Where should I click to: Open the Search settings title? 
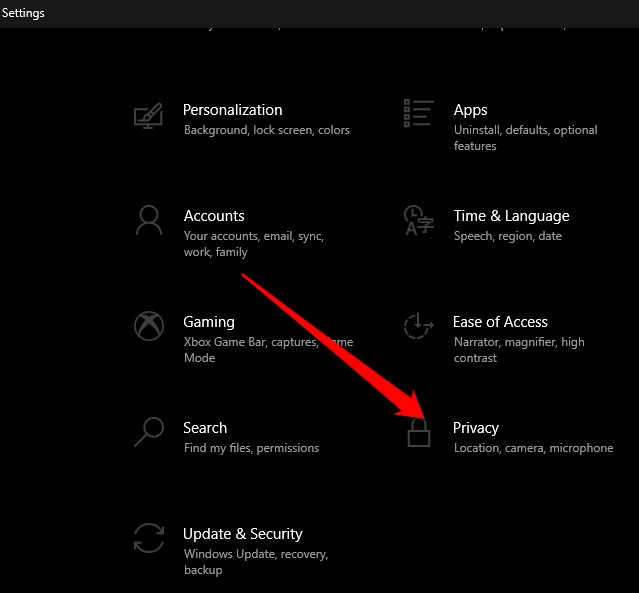click(x=205, y=428)
